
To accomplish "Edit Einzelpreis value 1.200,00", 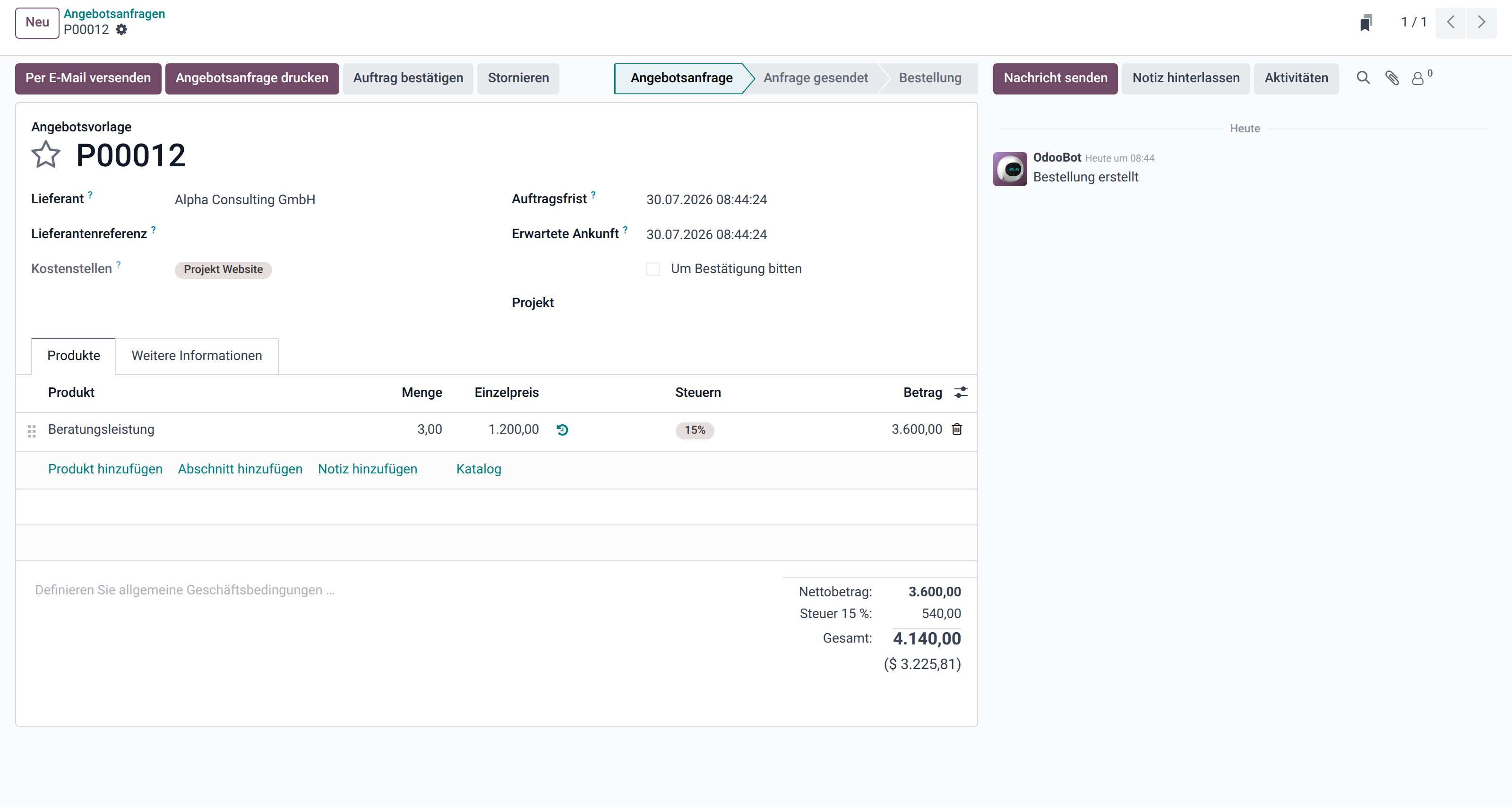I will [514, 429].
